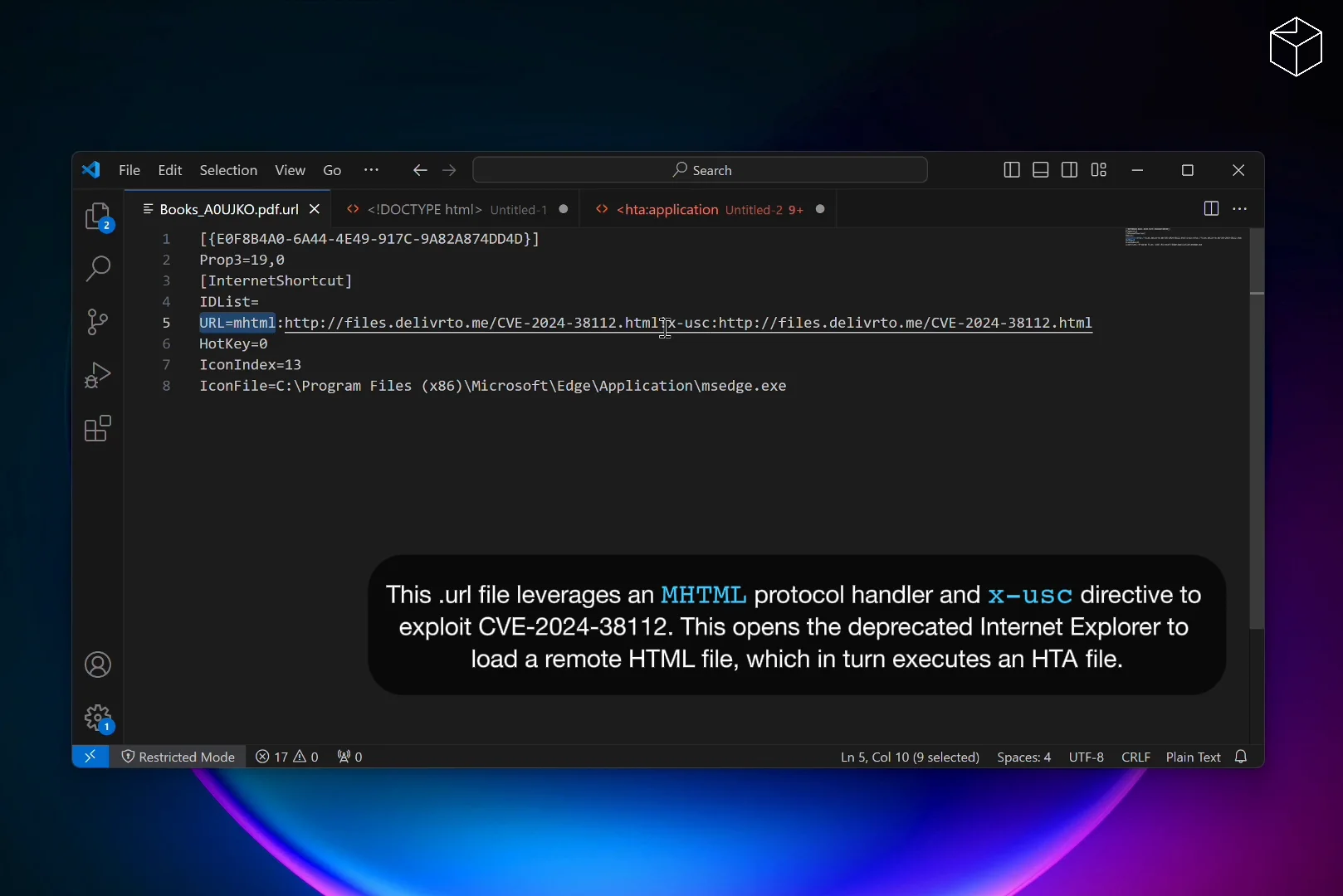
Task: Toggle the secondary sidebar
Action: 1069,169
